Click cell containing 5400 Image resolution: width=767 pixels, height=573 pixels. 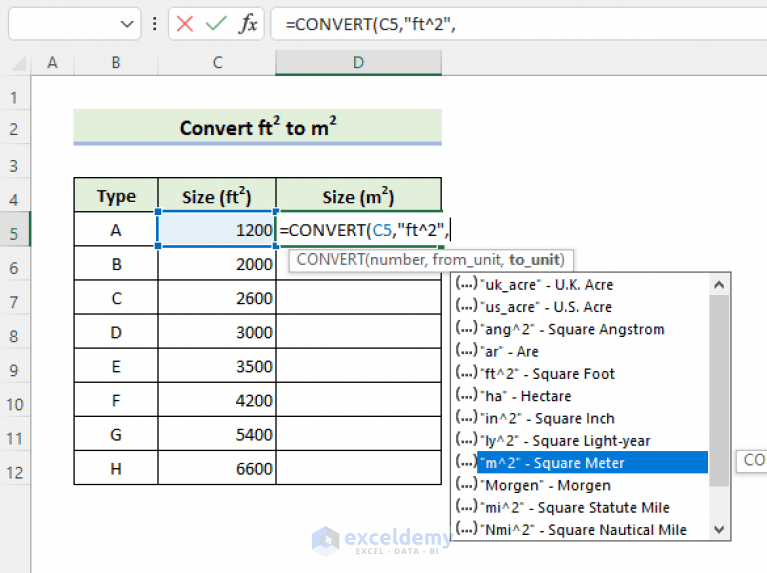[x=217, y=435]
